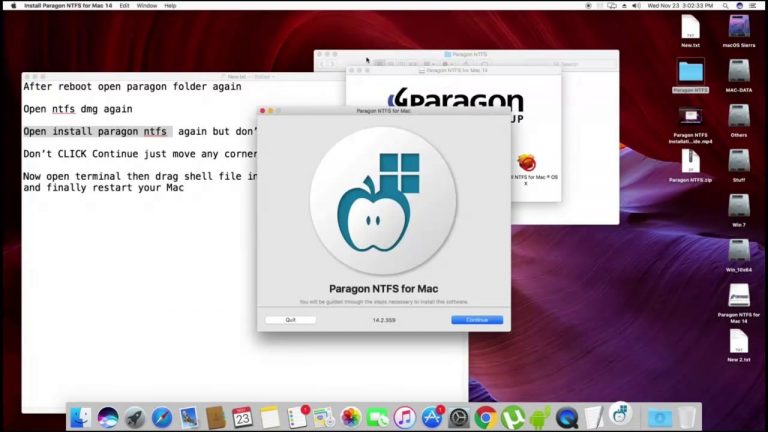Open Google Chrome in the Dock
Image resolution: width=768 pixels, height=432 pixels.
(x=486, y=418)
